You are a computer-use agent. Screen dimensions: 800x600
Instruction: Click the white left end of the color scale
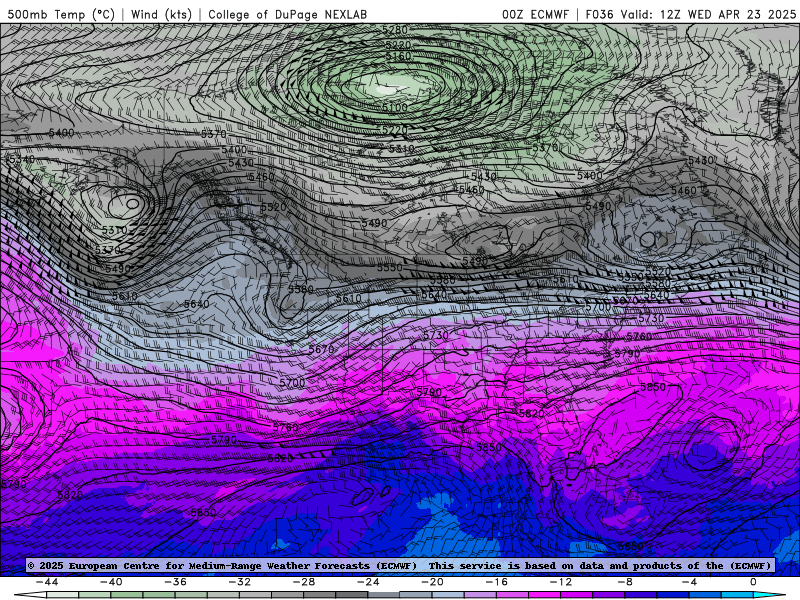point(31,595)
